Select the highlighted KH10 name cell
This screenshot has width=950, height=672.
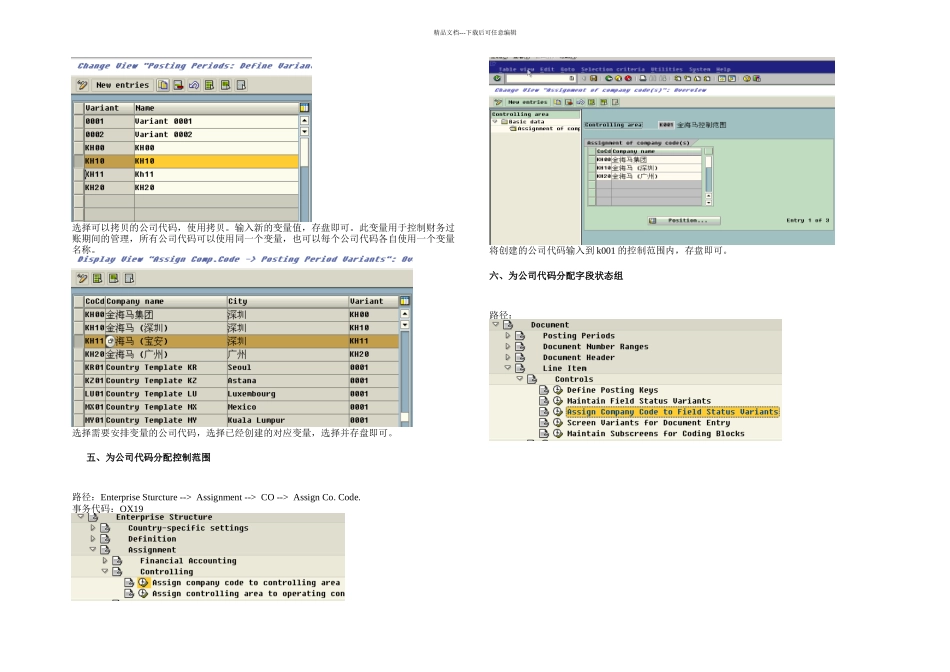[x=216, y=161]
